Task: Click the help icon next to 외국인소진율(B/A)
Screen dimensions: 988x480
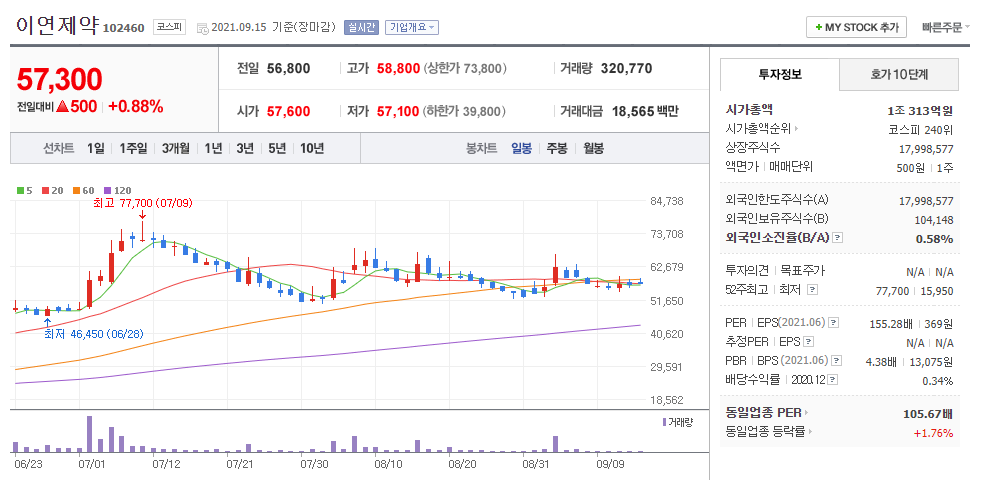Action: coord(837,238)
